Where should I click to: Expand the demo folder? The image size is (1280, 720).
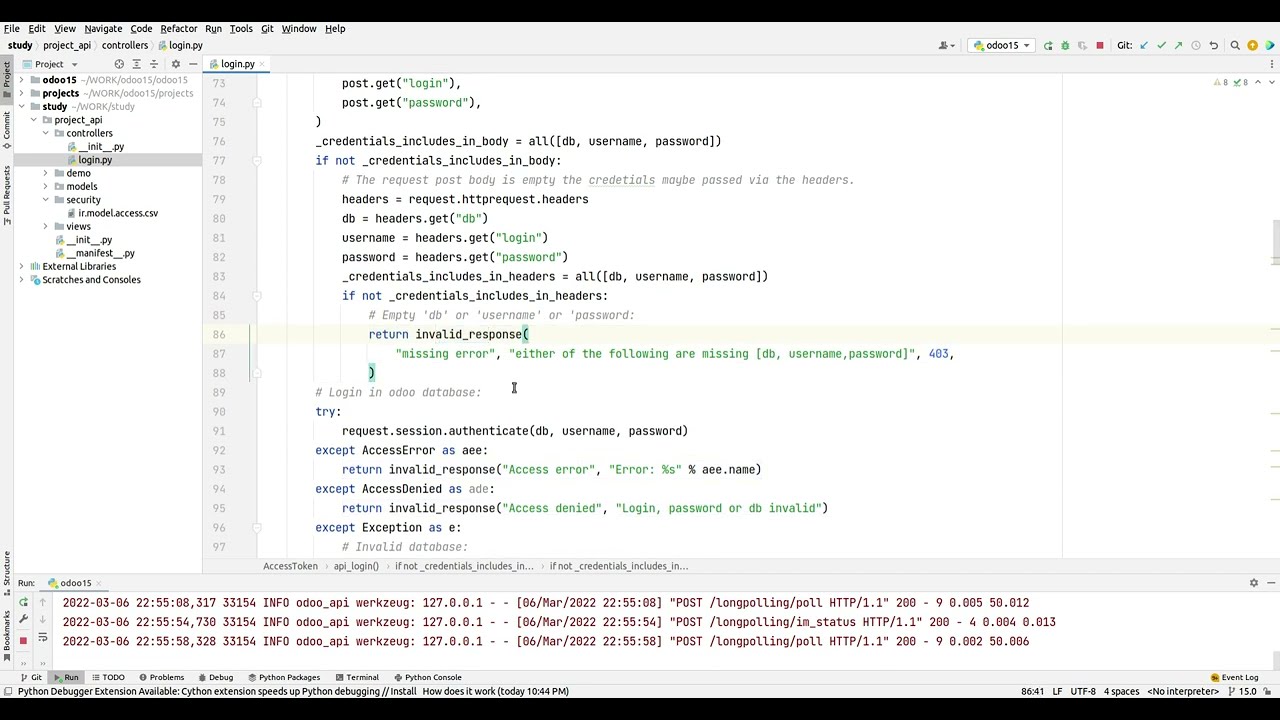tap(45, 173)
